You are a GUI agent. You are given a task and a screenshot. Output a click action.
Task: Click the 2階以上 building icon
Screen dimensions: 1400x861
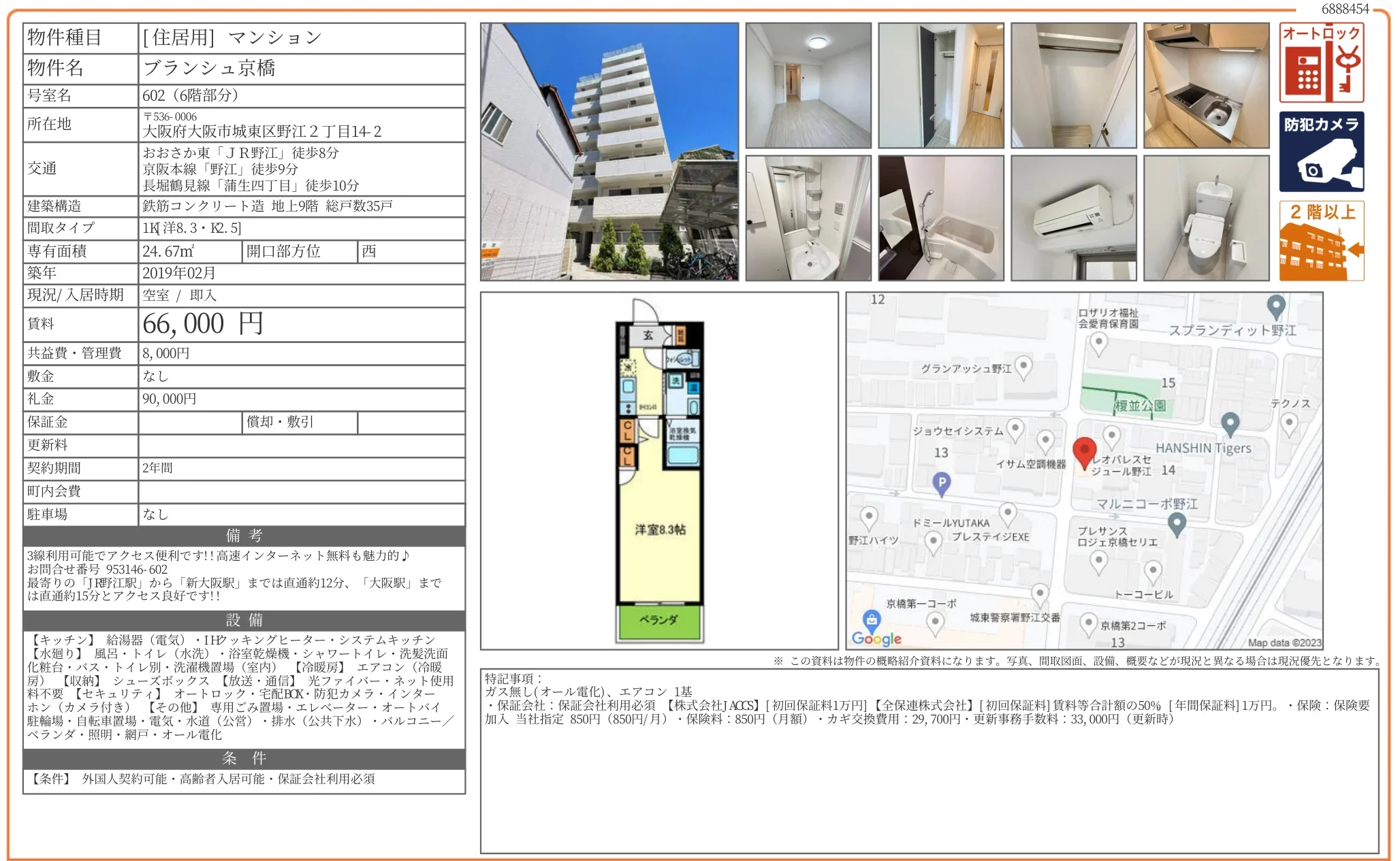click(1320, 240)
